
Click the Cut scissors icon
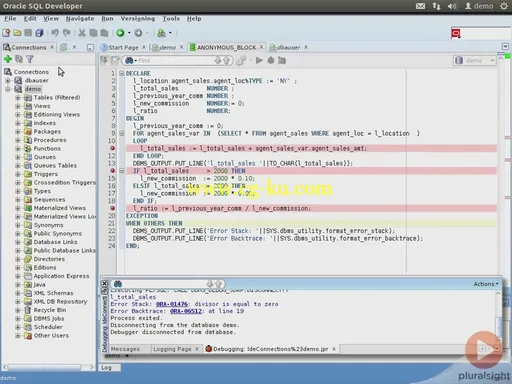coord(82,33)
